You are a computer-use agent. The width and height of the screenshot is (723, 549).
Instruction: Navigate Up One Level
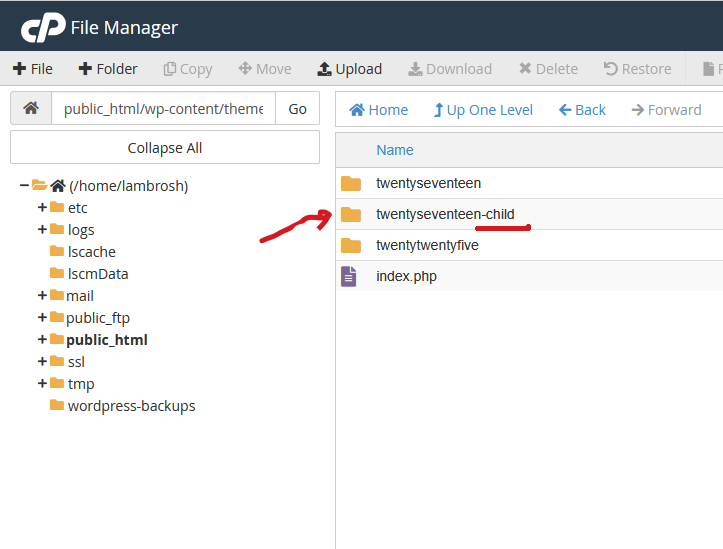(x=483, y=110)
